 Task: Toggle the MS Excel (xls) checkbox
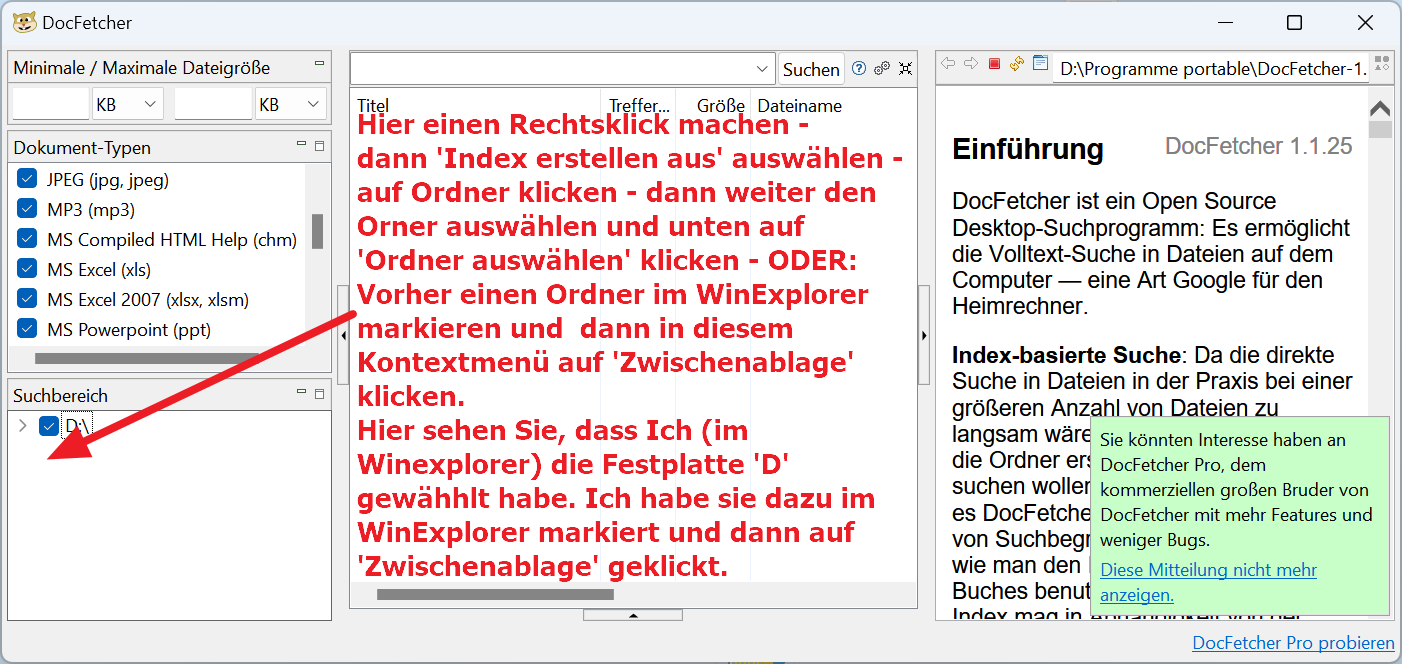coord(28,270)
